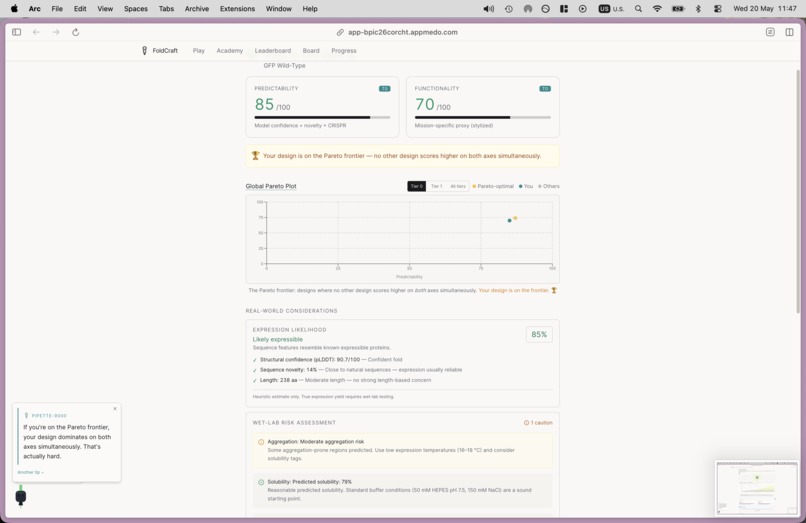Open the File menu
The height and width of the screenshot is (523, 806).
(57, 9)
